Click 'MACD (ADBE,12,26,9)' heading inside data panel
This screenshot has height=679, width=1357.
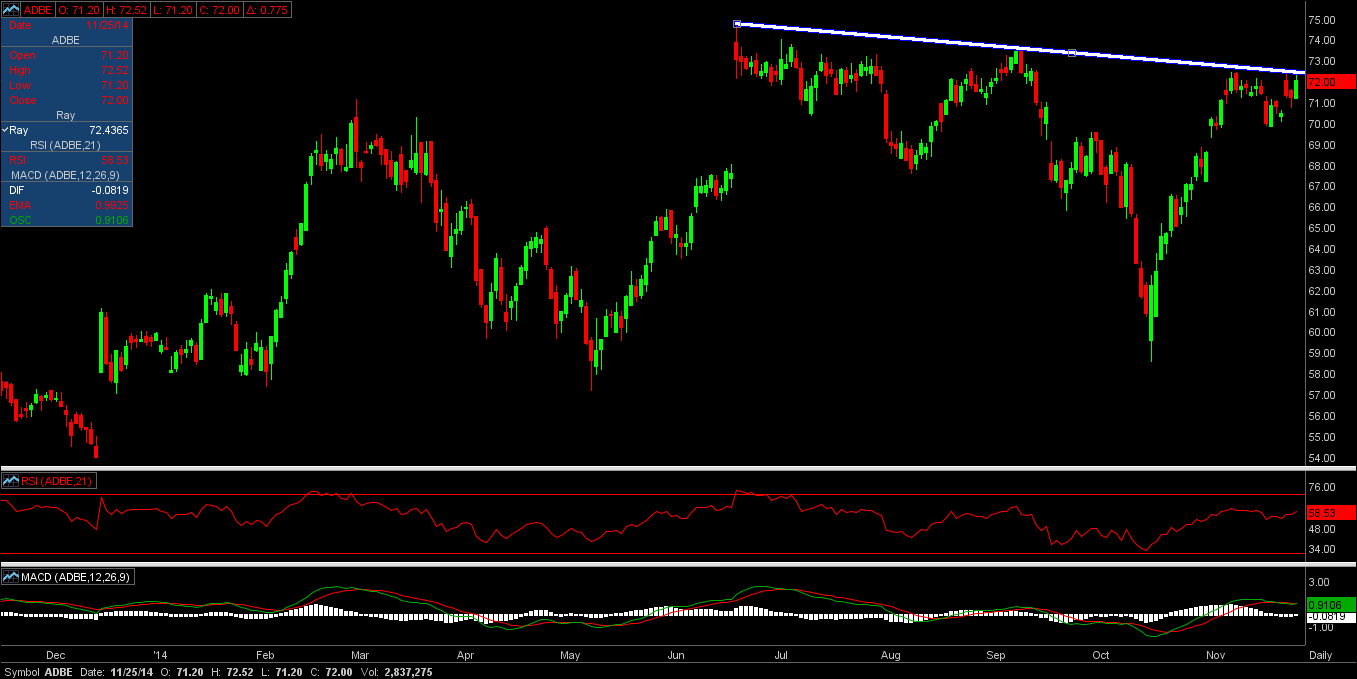pyautogui.click(x=66, y=175)
